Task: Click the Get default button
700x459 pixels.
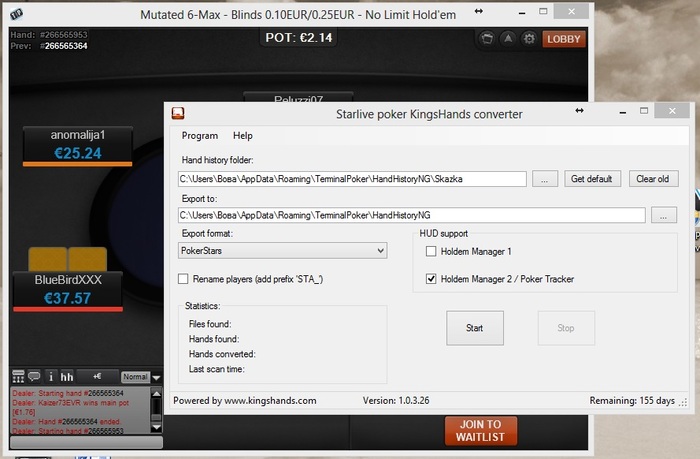Action: click(x=592, y=179)
